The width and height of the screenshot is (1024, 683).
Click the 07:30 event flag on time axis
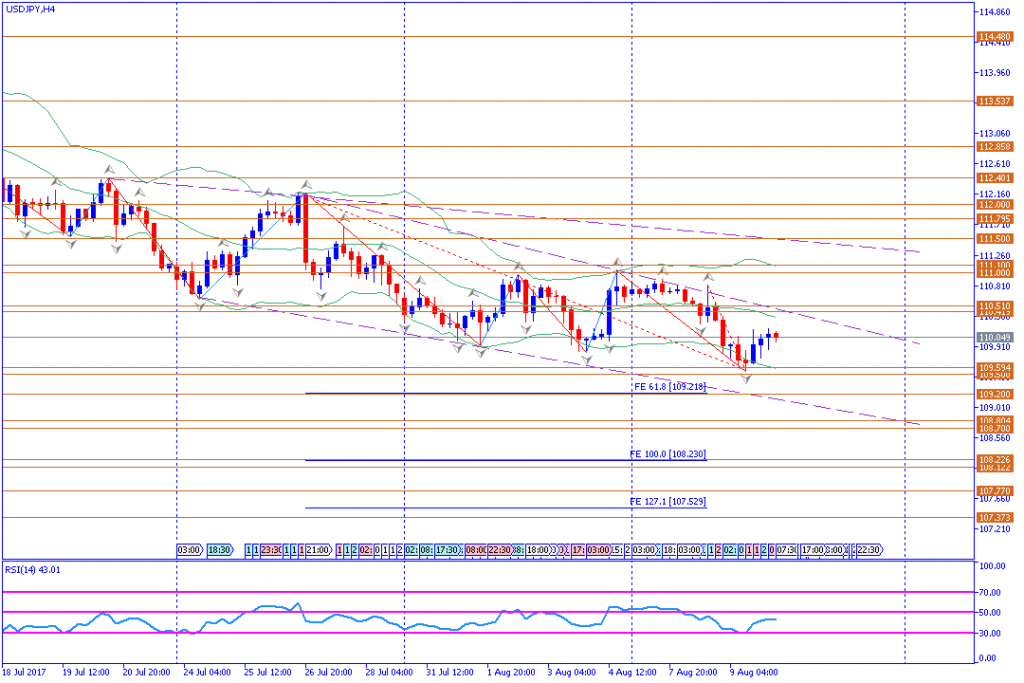(x=786, y=550)
